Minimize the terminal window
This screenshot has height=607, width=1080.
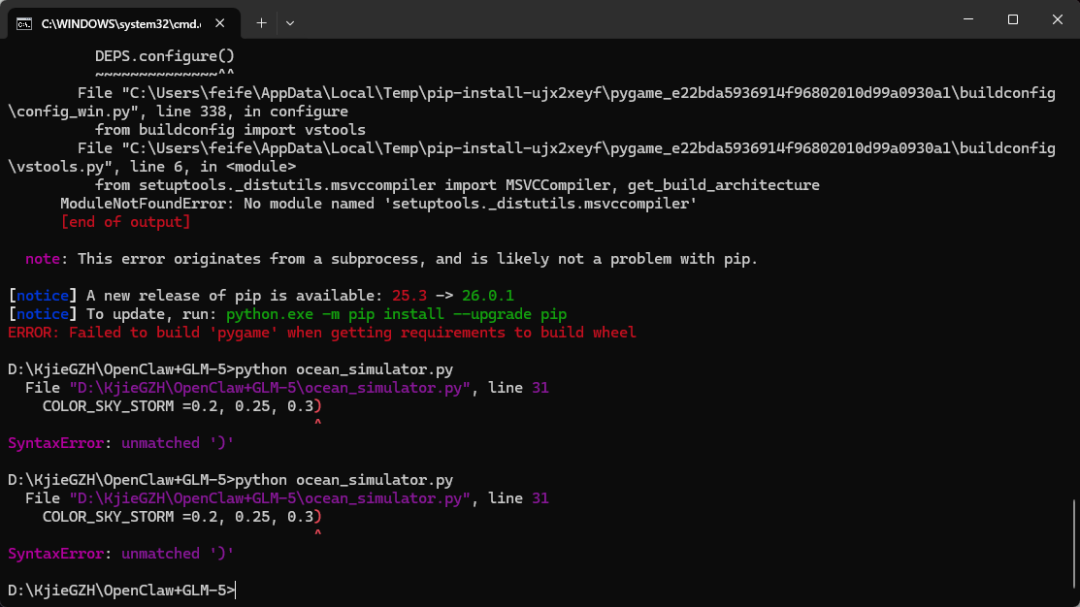pos(968,19)
